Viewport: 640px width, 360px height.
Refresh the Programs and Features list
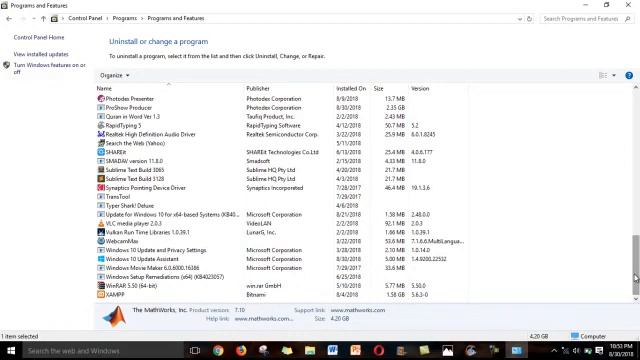(529, 19)
